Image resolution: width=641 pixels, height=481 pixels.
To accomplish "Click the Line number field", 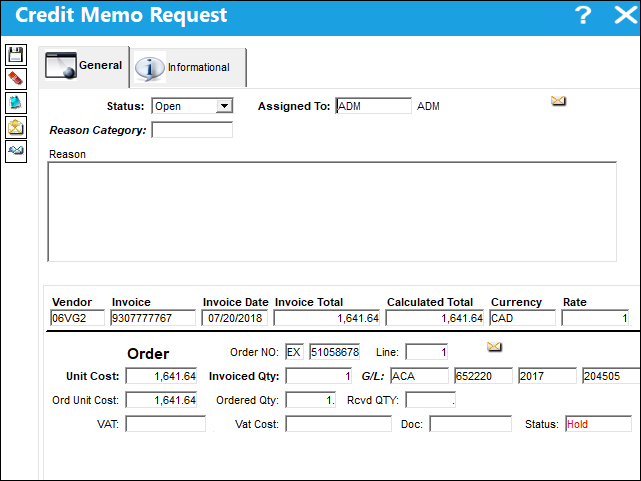I will (x=427, y=352).
